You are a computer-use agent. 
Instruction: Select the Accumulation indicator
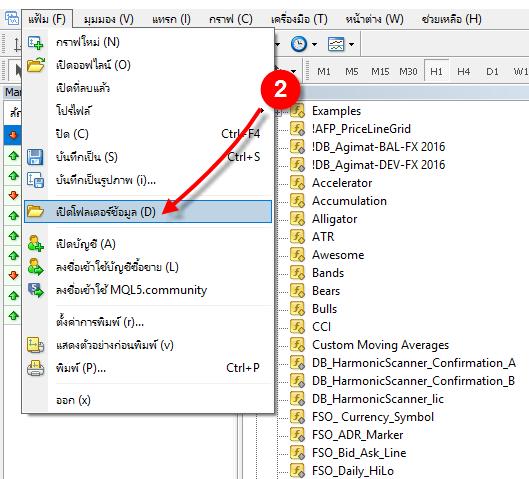coord(350,201)
